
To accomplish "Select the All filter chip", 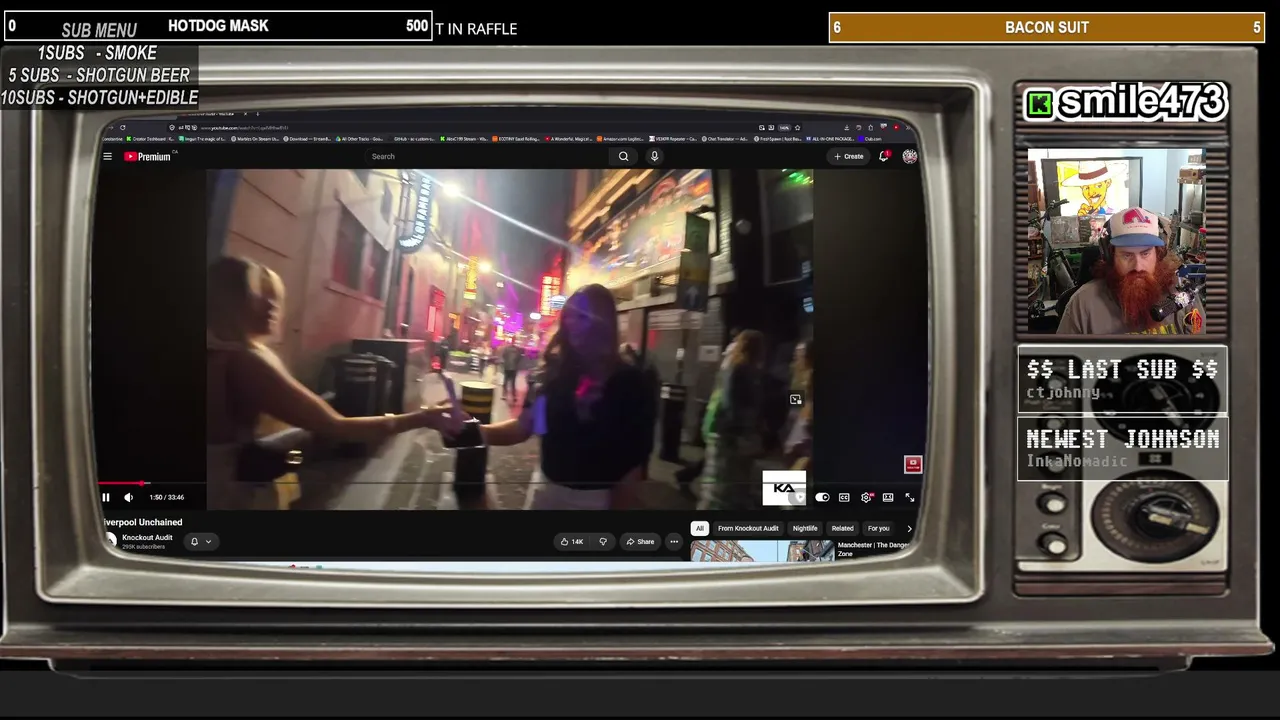I will pos(700,528).
